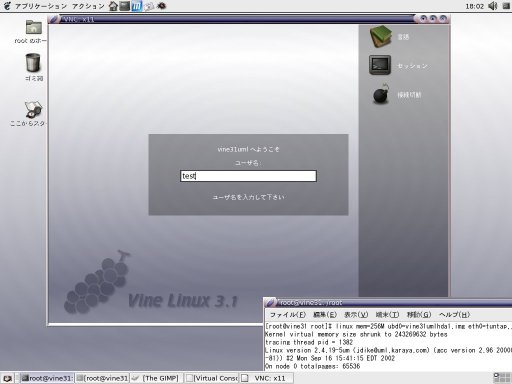Image resolution: width=512 pixels, height=384 pixels.
Task: Click the terminal window menu icon
Action: 270,303
